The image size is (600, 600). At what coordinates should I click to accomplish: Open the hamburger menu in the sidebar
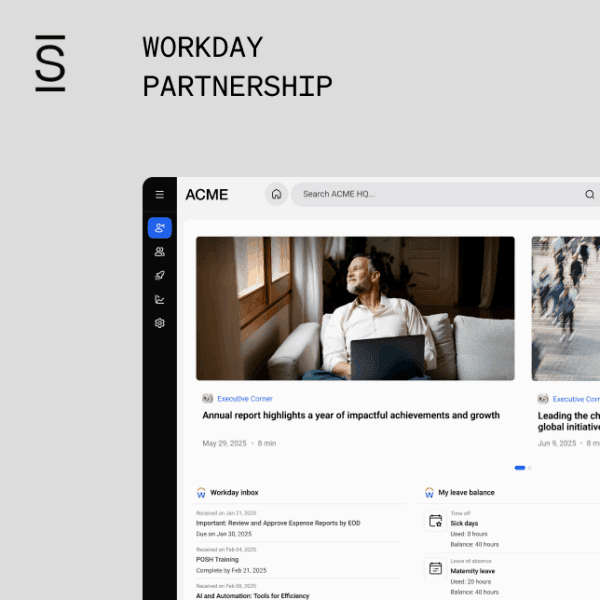point(159,195)
